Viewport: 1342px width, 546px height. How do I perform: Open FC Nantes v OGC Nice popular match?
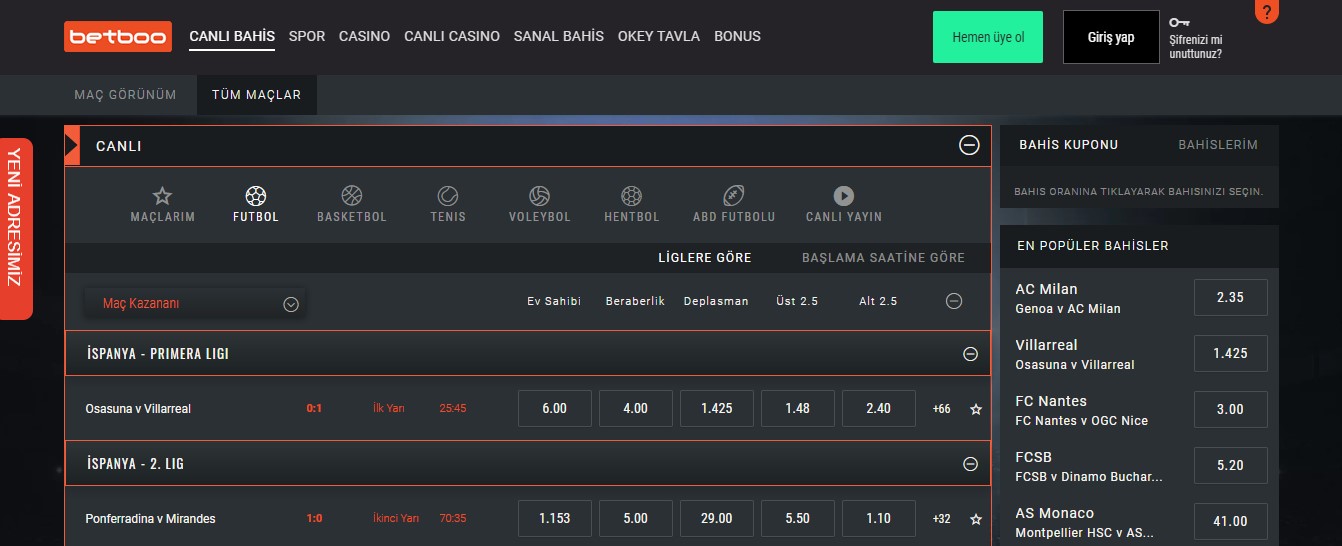pyautogui.click(x=1082, y=421)
